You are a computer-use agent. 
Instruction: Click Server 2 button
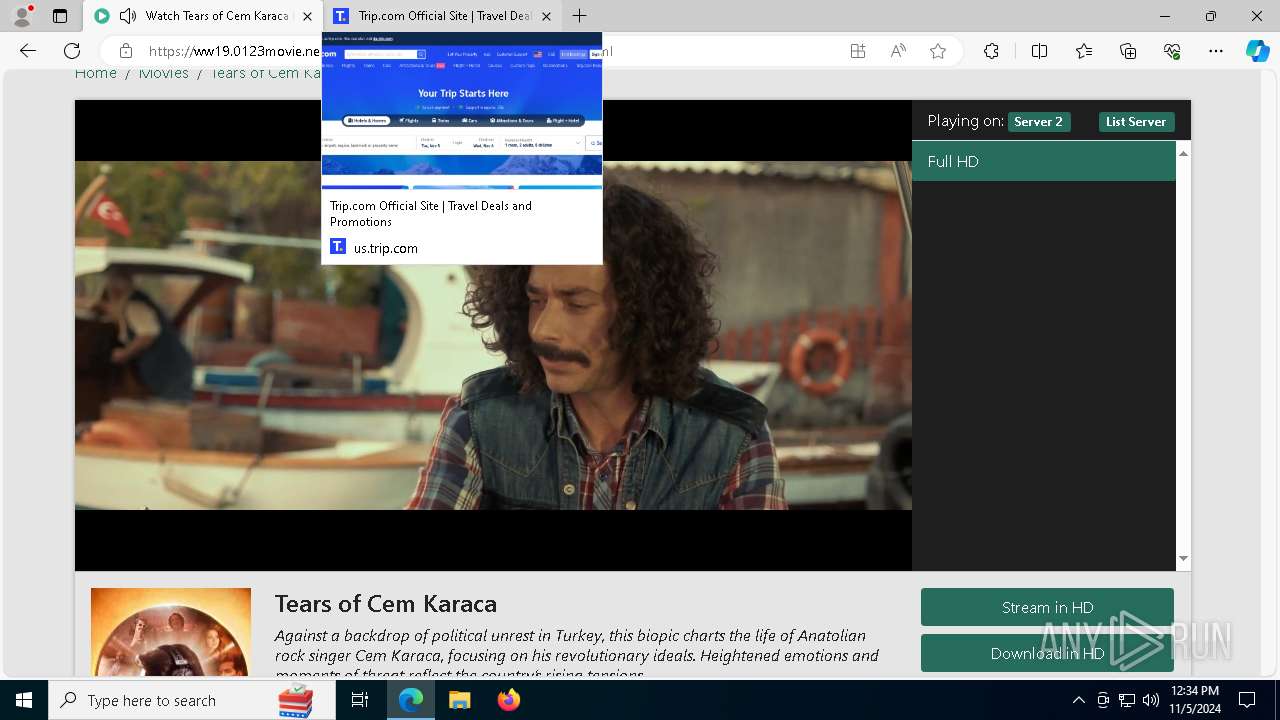[1038, 122]
